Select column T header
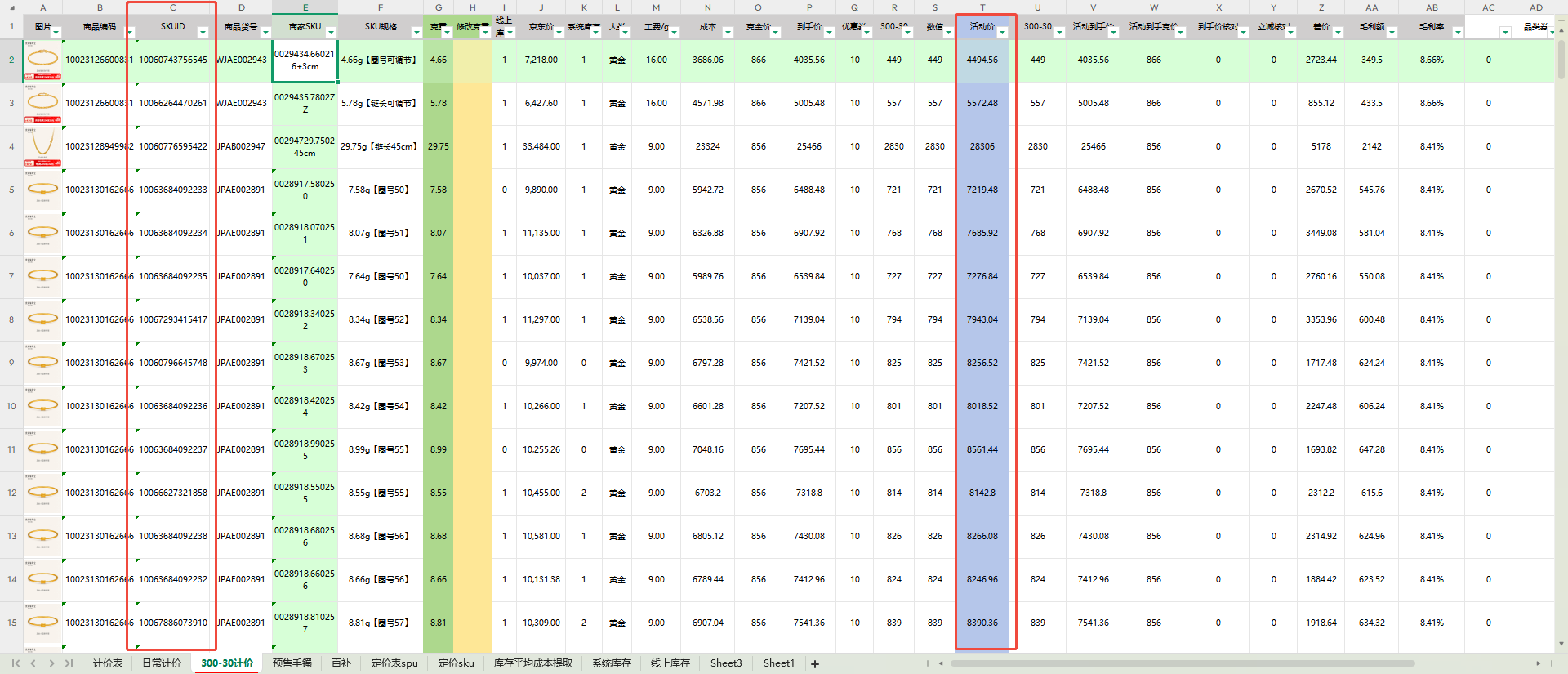 coord(982,7)
